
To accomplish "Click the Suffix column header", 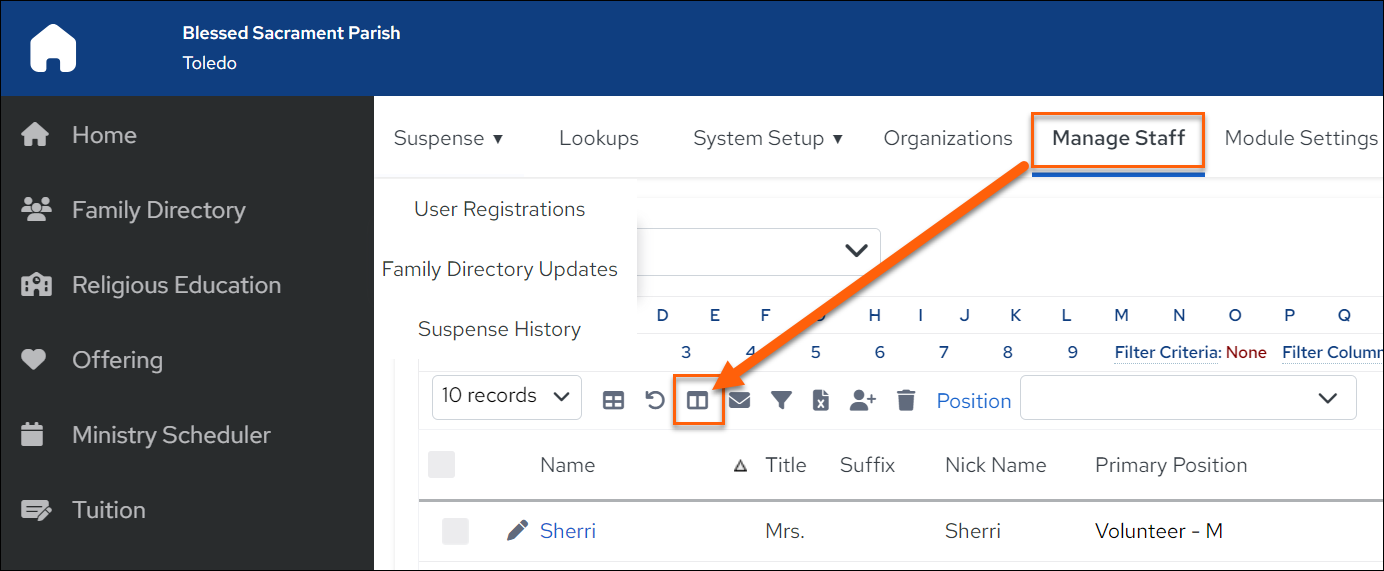I will [867, 465].
